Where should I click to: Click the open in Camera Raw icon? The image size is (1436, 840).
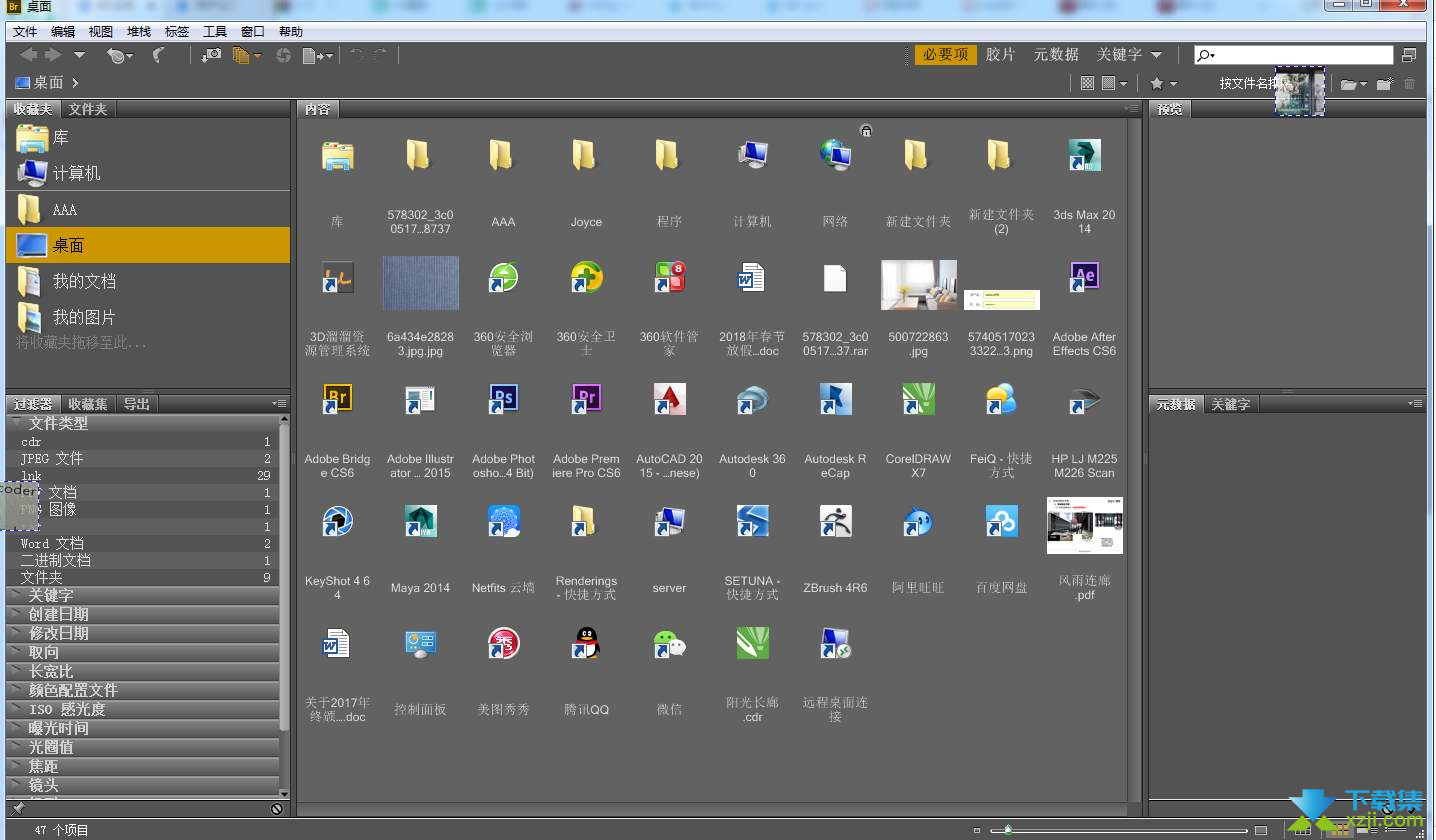click(284, 56)
